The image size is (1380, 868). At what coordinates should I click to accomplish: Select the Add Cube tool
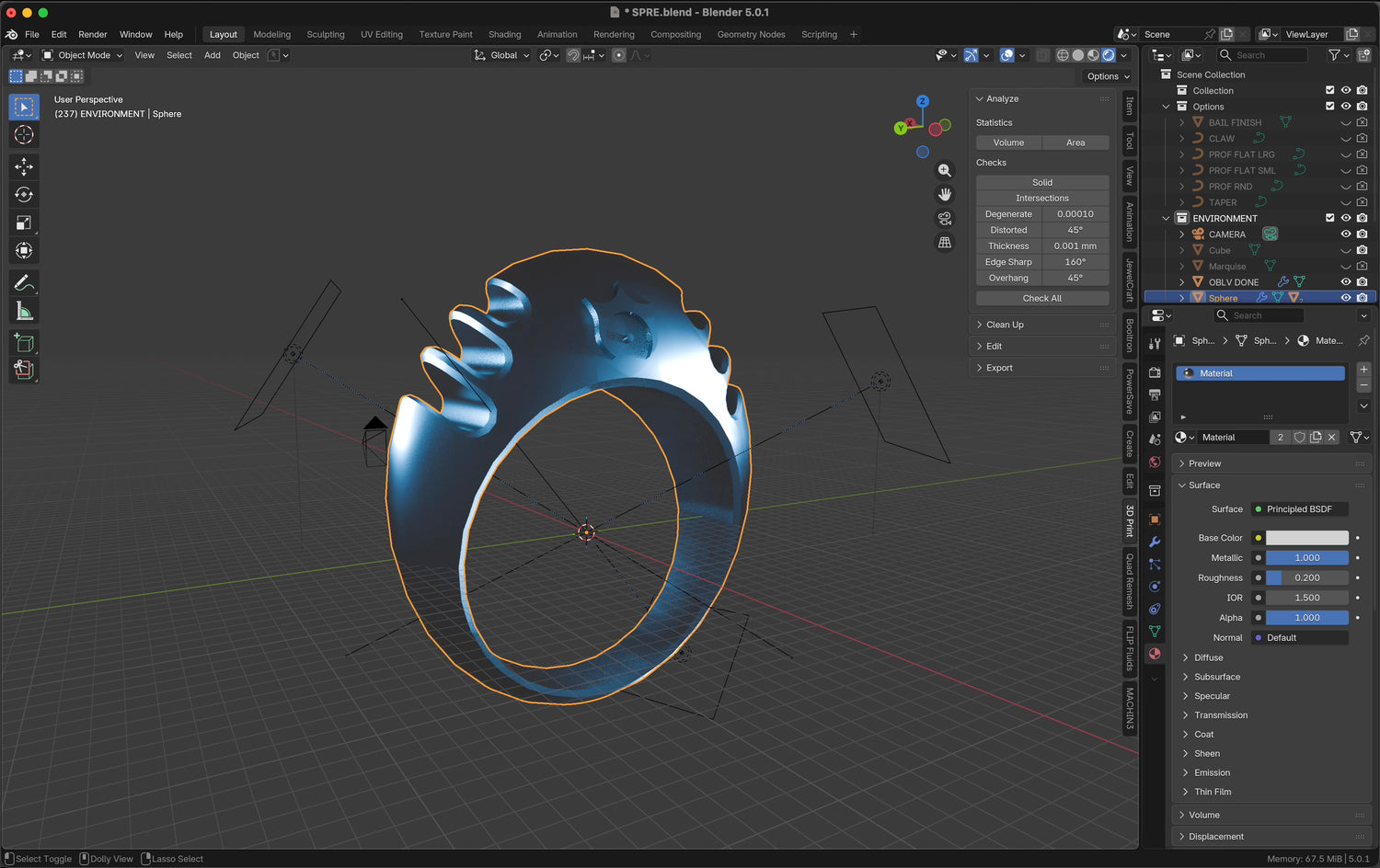click(x=24, y=343)
